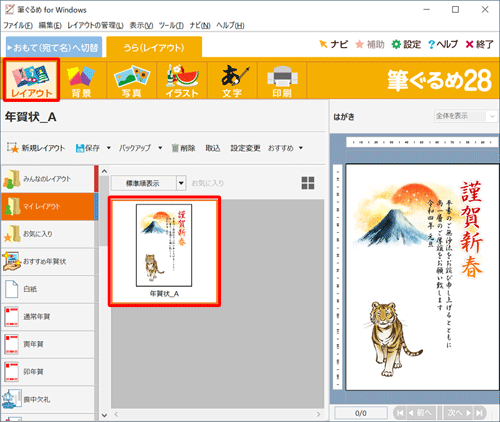Select みんなのレイアウト category
500x422 pixels.
(x=48, y=179)
